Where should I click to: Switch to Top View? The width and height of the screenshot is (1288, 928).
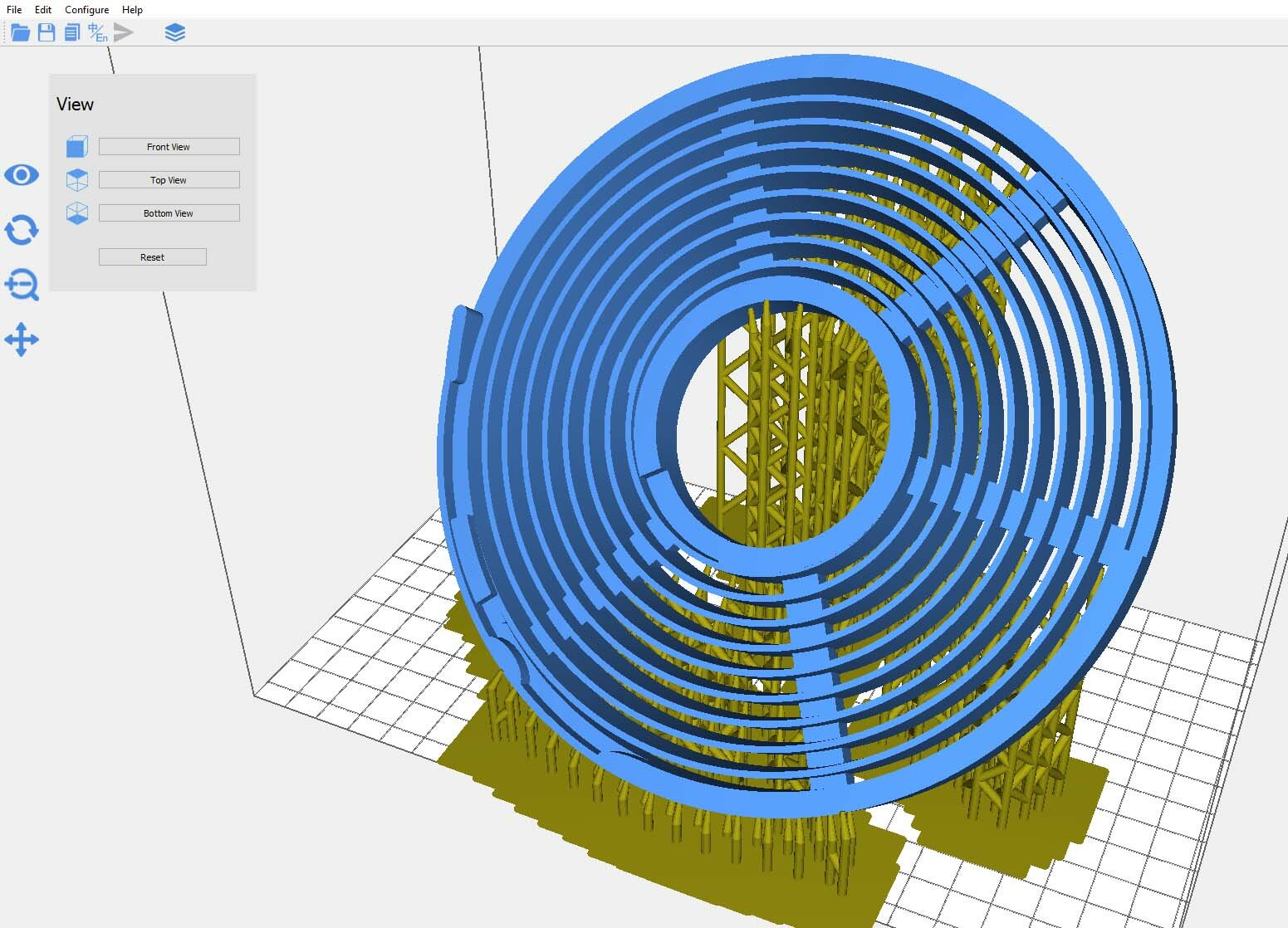(169, 180)
